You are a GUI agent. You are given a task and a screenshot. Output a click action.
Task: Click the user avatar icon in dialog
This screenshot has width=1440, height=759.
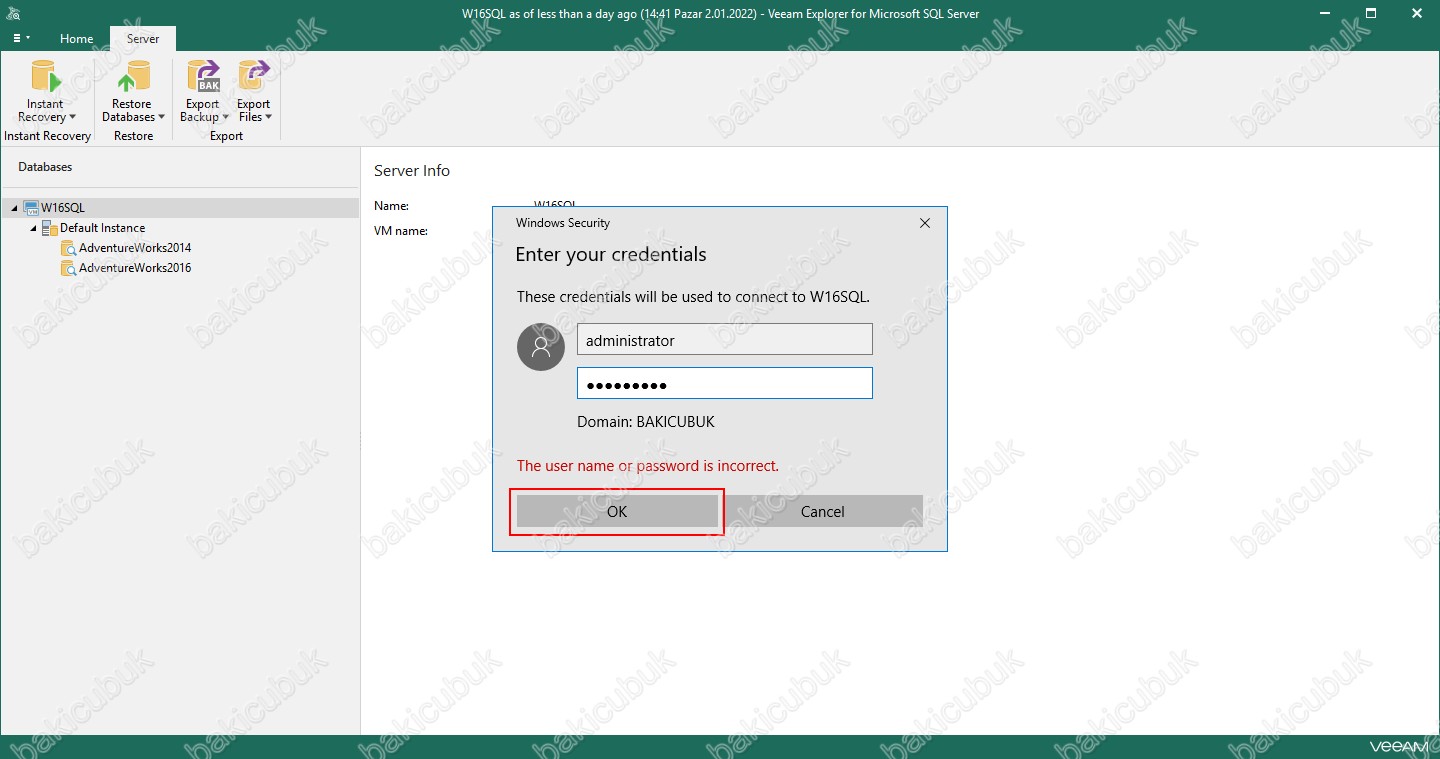click(x=541, y=347)
